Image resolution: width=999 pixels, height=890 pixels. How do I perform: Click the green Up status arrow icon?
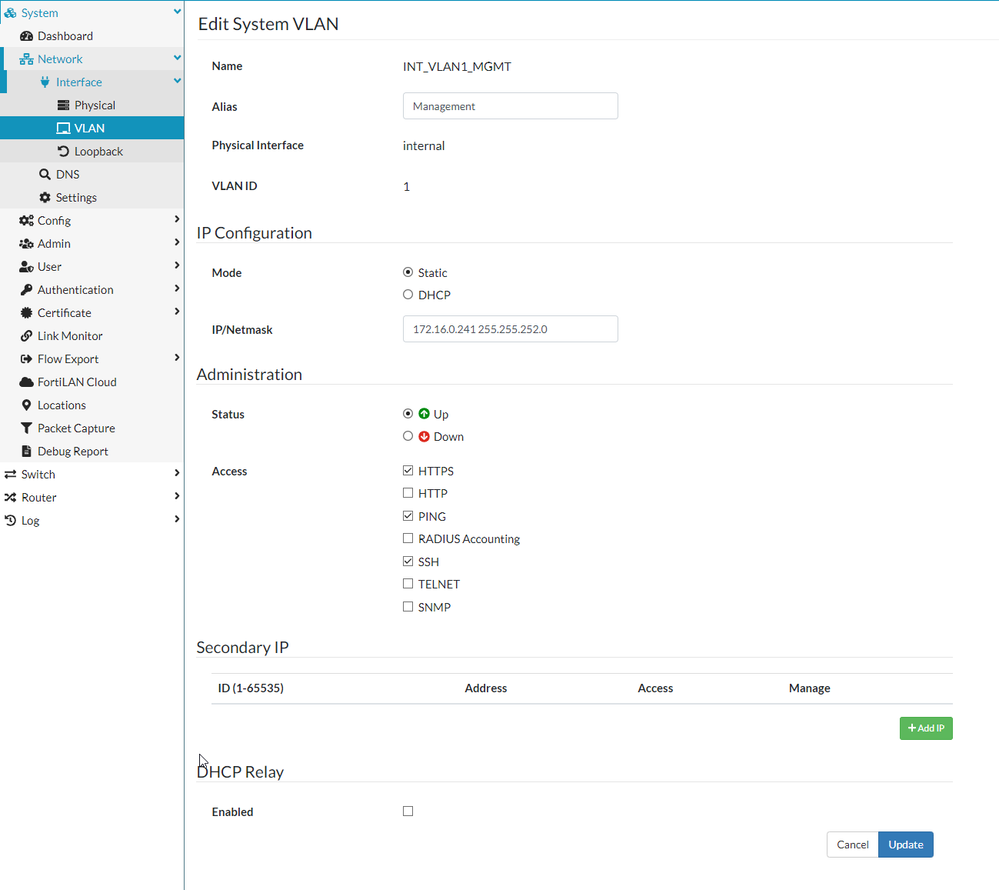[x=424, y=414]
